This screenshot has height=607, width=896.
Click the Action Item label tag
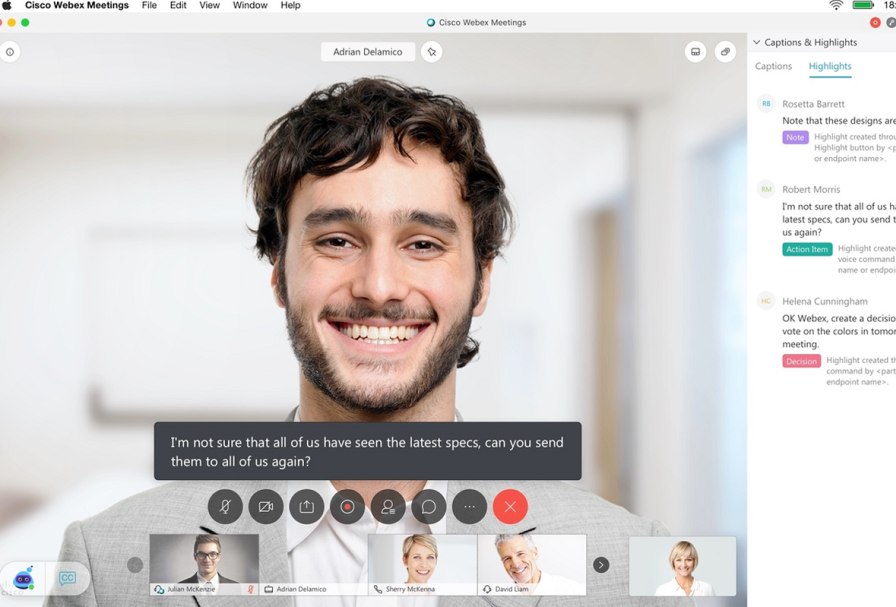807,249
